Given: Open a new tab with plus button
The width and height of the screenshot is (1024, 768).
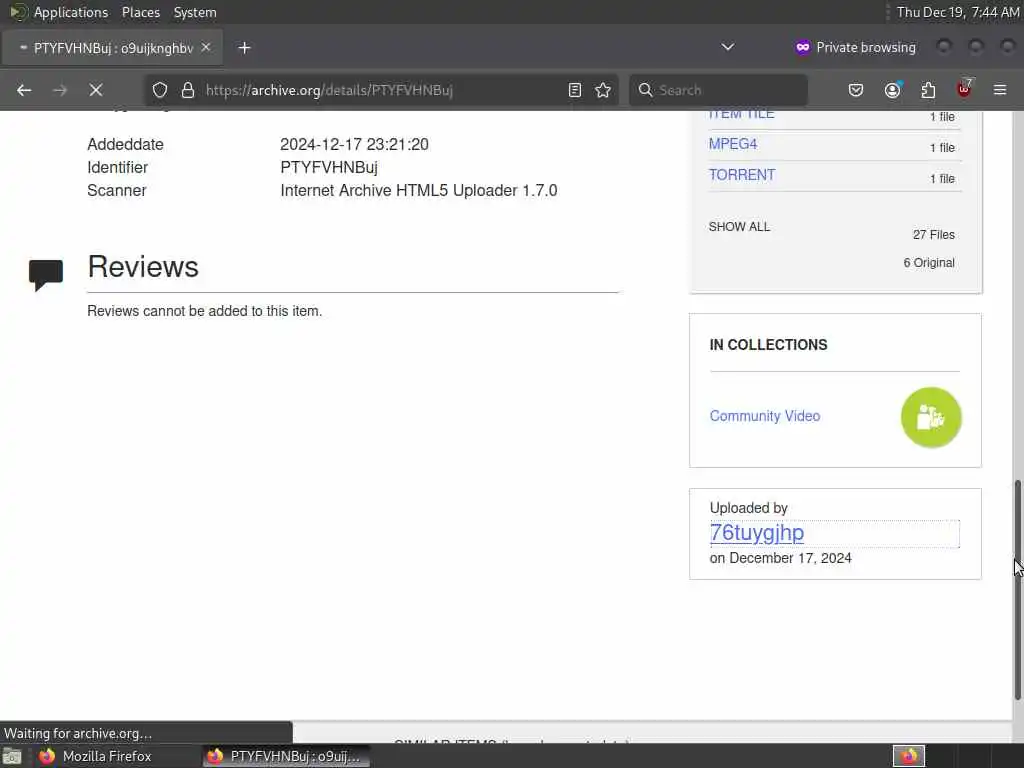Looking at the screenshot, I should (244, 48).
